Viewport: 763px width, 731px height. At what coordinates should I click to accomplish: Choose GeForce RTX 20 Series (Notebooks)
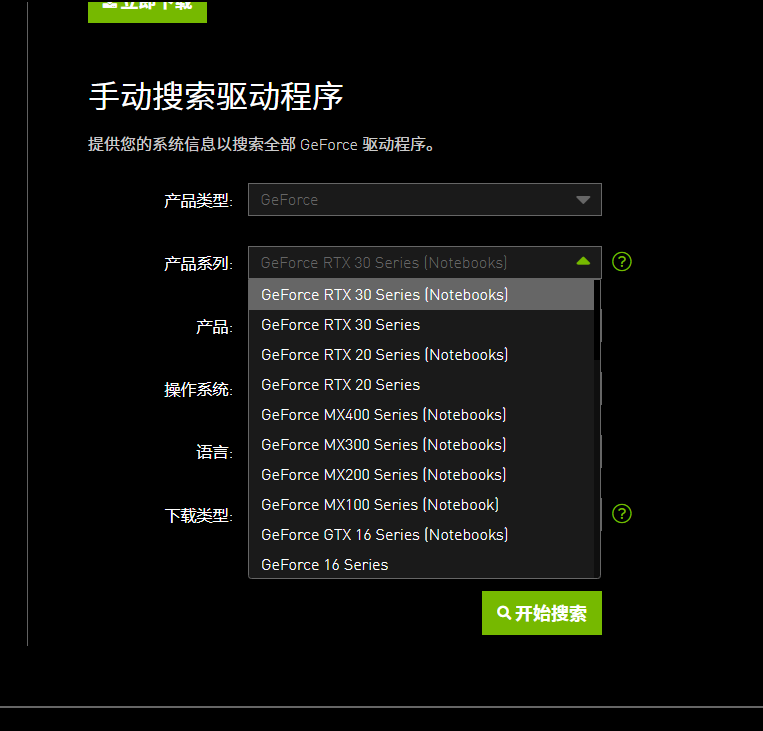[x=421, y=355]
